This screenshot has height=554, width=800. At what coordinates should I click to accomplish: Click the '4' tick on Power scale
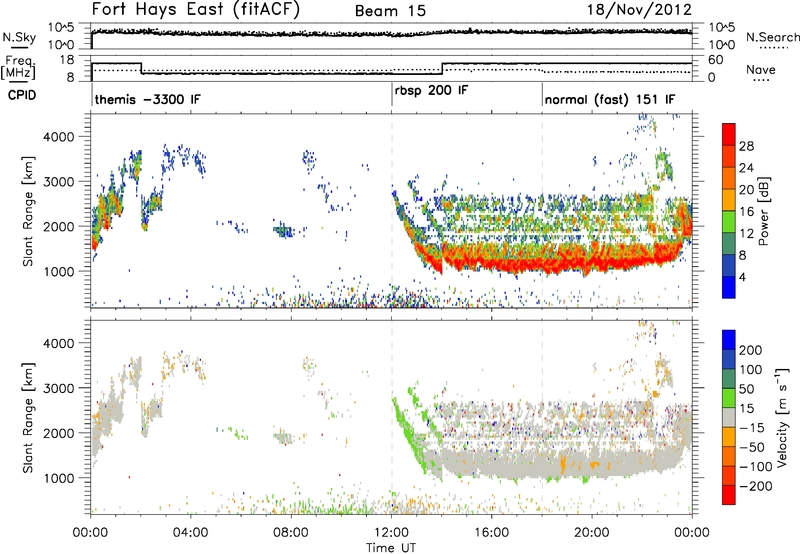[x=742, y=277]
